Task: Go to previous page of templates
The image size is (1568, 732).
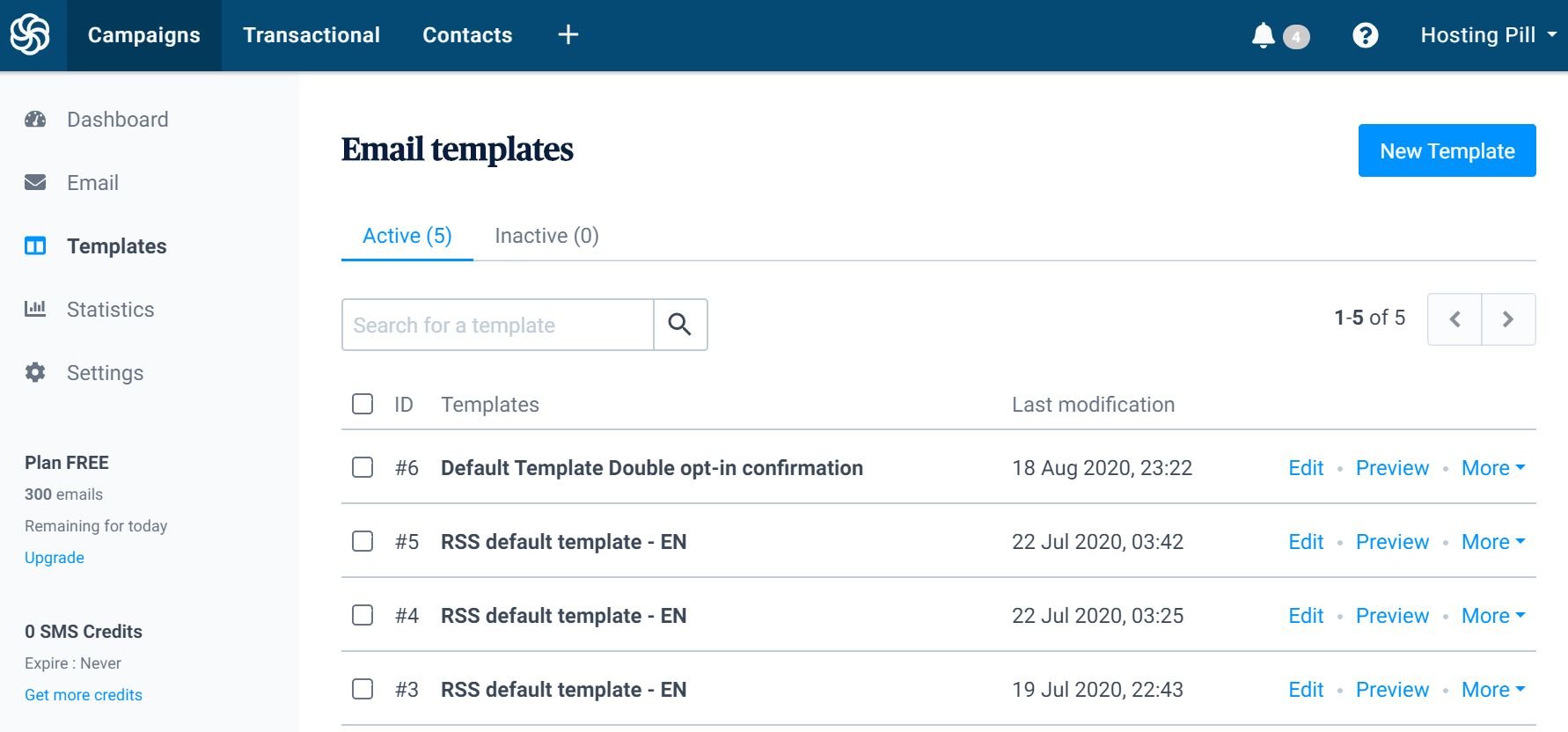Action: (x=1454, y=318)
